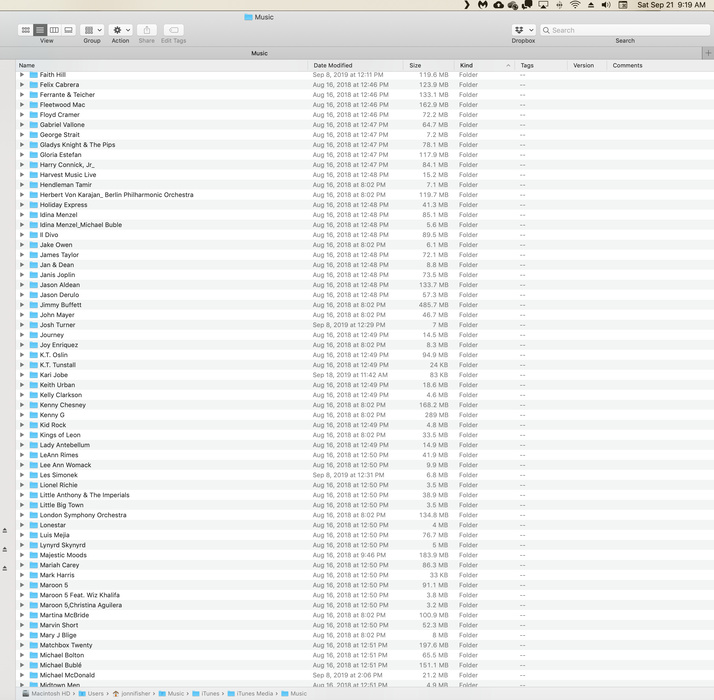Select Herbert Von Karajan_ Berlin Philharmonic Orchestra

[x=116, y=195]
